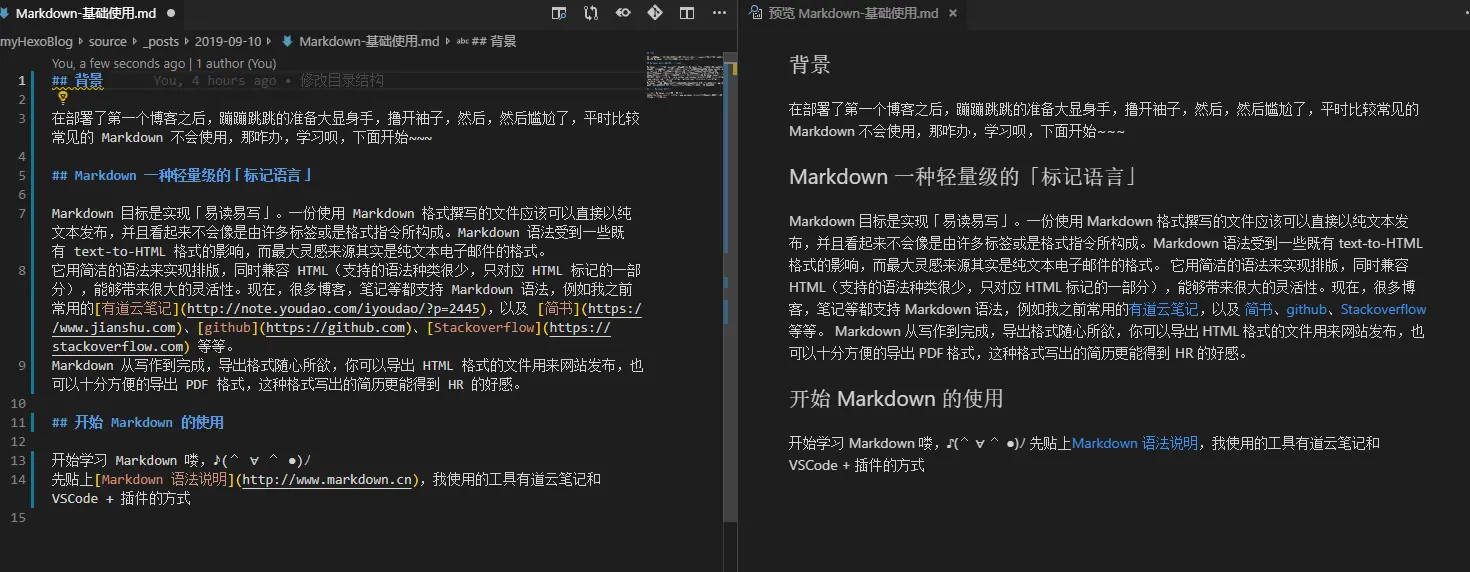The height and width of the screenshot is (572, 1470).
Task: Open the preview-to-the-side icon
Action: [x=559, y=13]
